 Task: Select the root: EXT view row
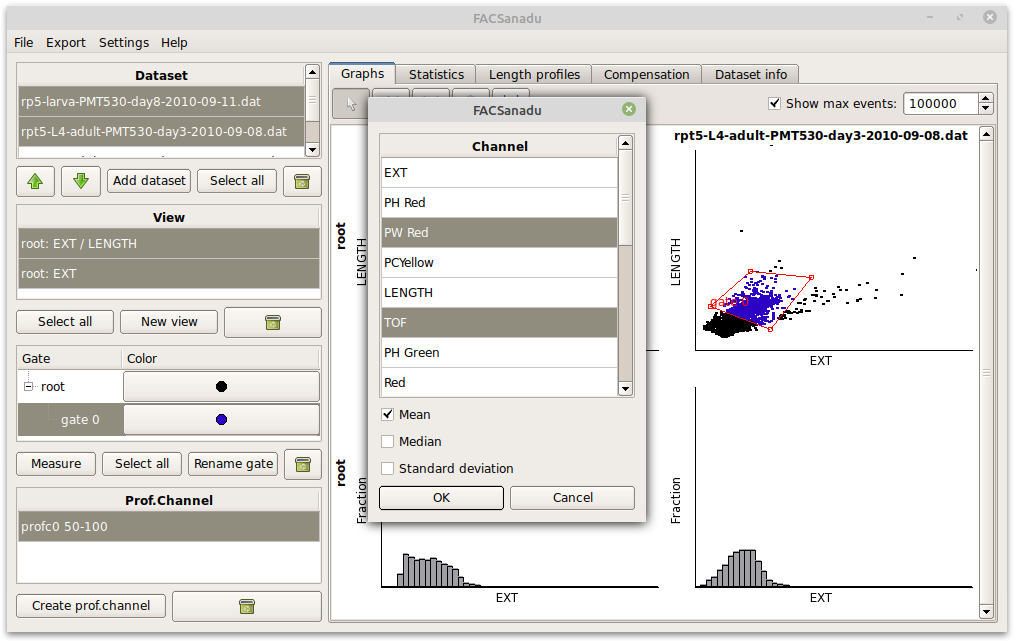pyautogui.click(x=169, y=274)
